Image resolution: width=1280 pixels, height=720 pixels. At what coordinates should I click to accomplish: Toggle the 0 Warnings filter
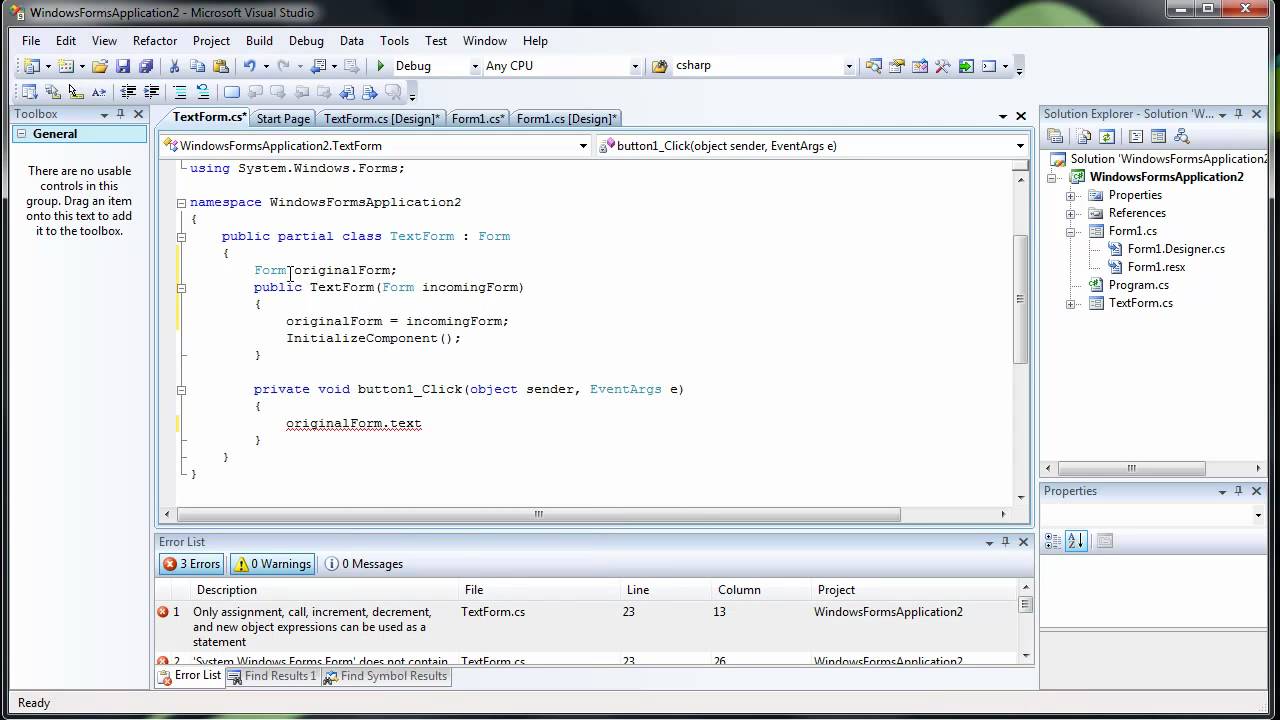272,564
